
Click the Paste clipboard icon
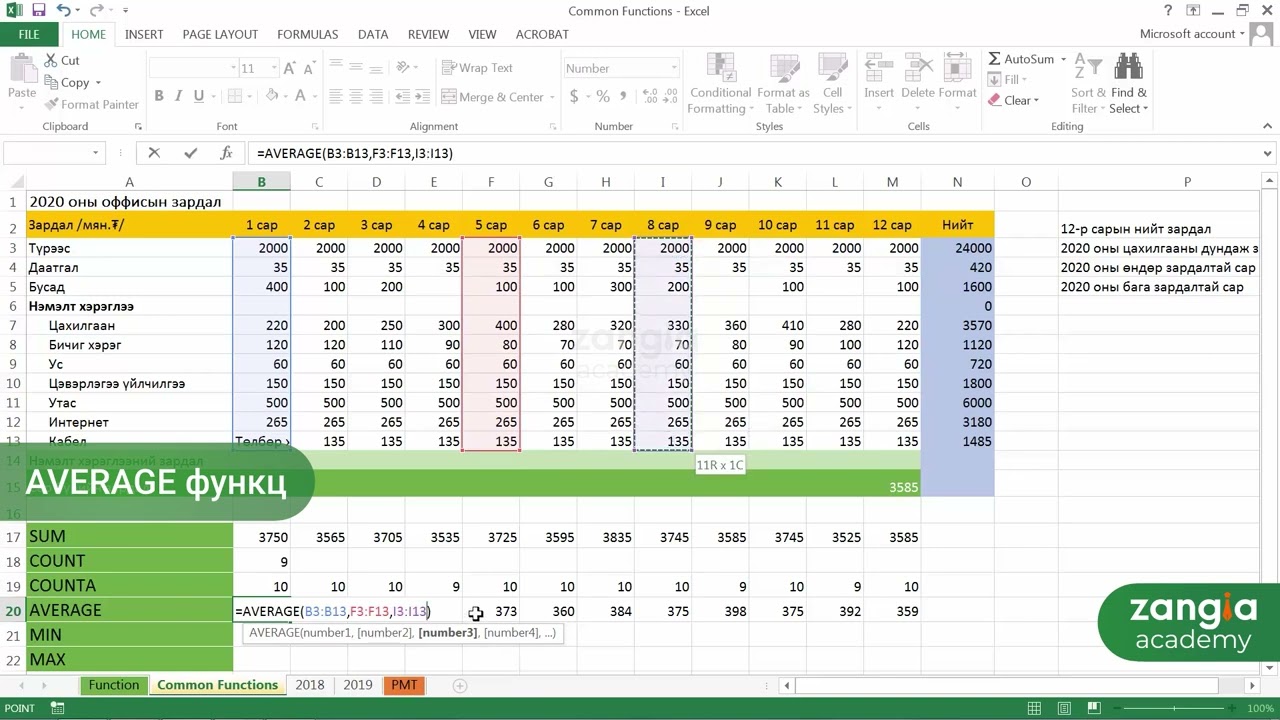(x=22, y=70)
